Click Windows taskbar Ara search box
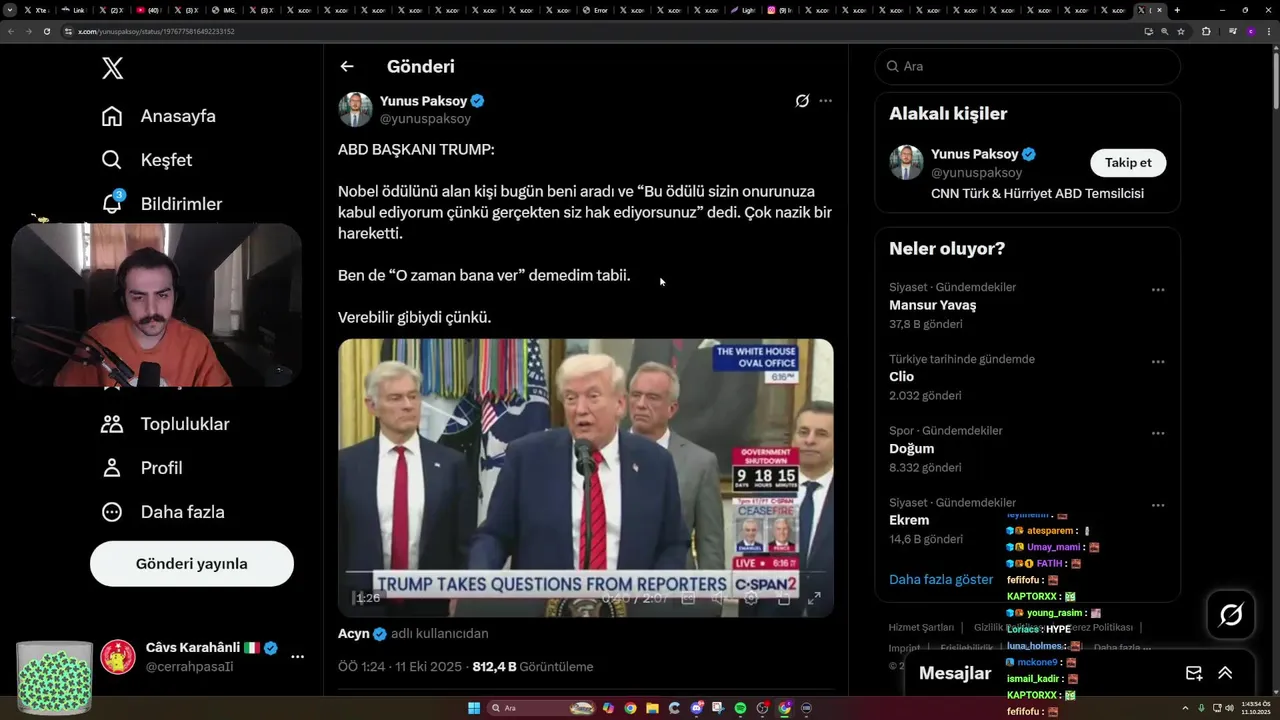This screenshot has width=1280, height=720. (540, 708)
